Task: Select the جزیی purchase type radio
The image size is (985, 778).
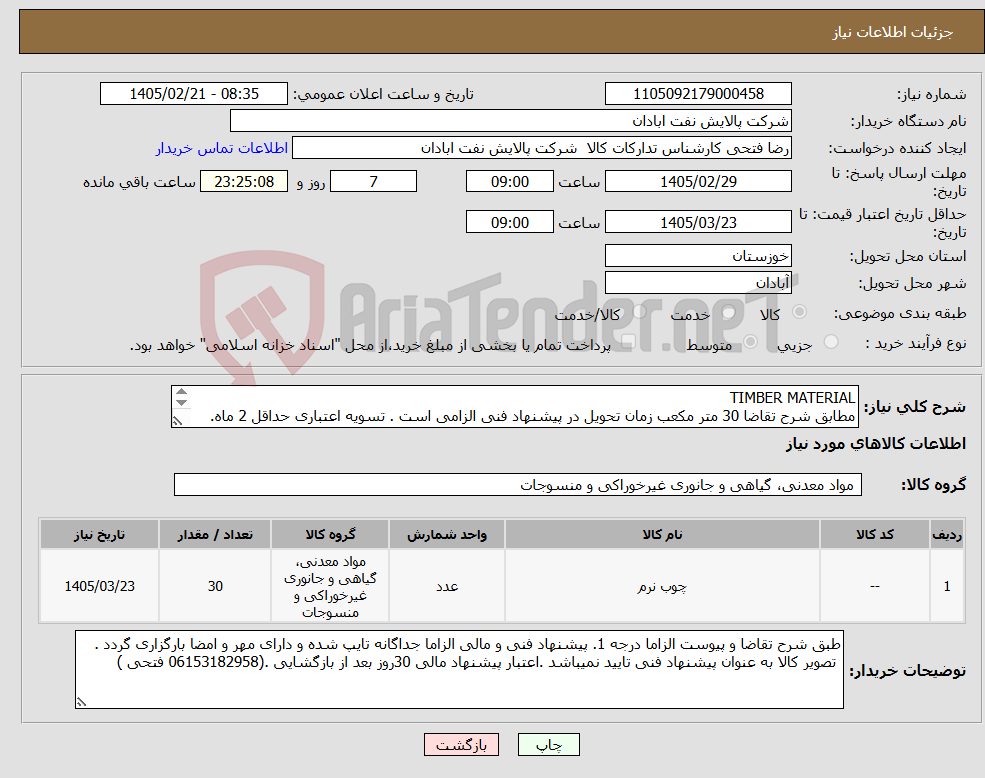Action: coord(830,341)
